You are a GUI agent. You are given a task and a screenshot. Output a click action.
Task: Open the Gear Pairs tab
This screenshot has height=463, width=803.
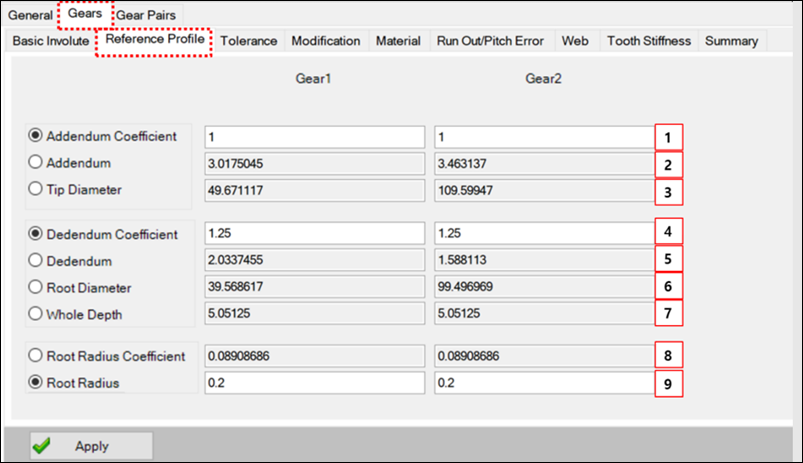pyautogui.click(x=146, y=15)
